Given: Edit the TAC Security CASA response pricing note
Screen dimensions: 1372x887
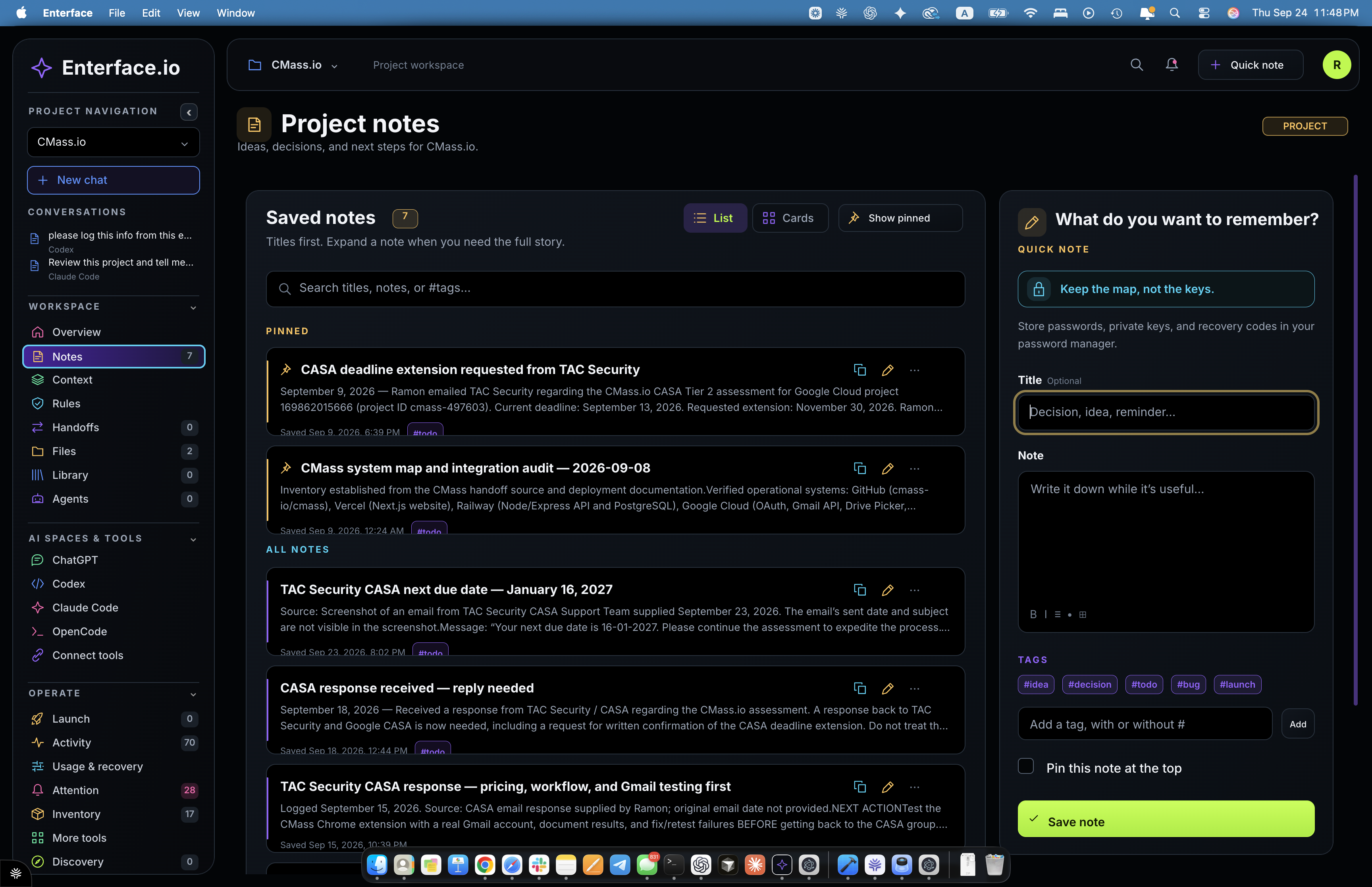Looking at the screenshot, I should (x=887, y=787).
